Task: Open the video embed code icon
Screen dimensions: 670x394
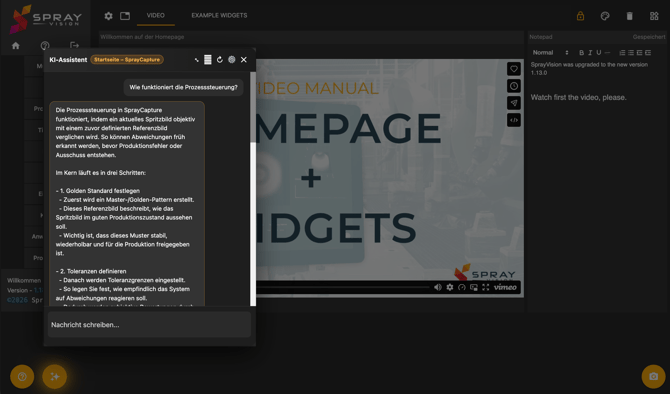Action: [514, 120]
